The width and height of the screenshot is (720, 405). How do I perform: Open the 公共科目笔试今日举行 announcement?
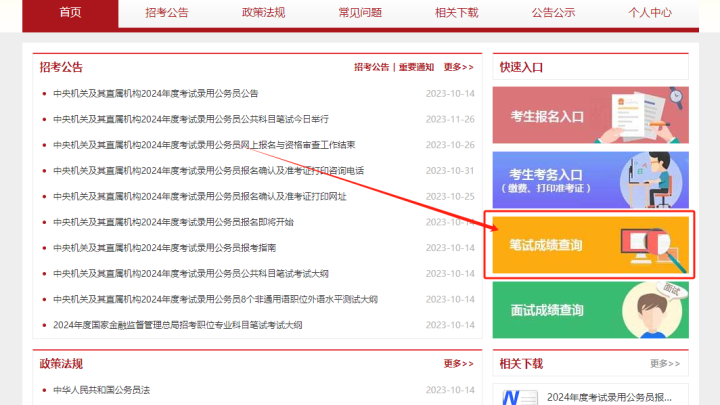191,119
